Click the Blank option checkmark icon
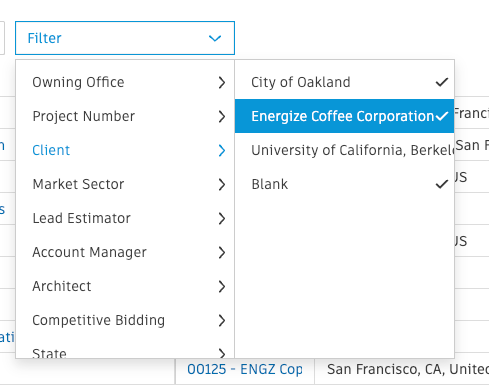This screenshot has width=489, height=385. tap(442, 184)
